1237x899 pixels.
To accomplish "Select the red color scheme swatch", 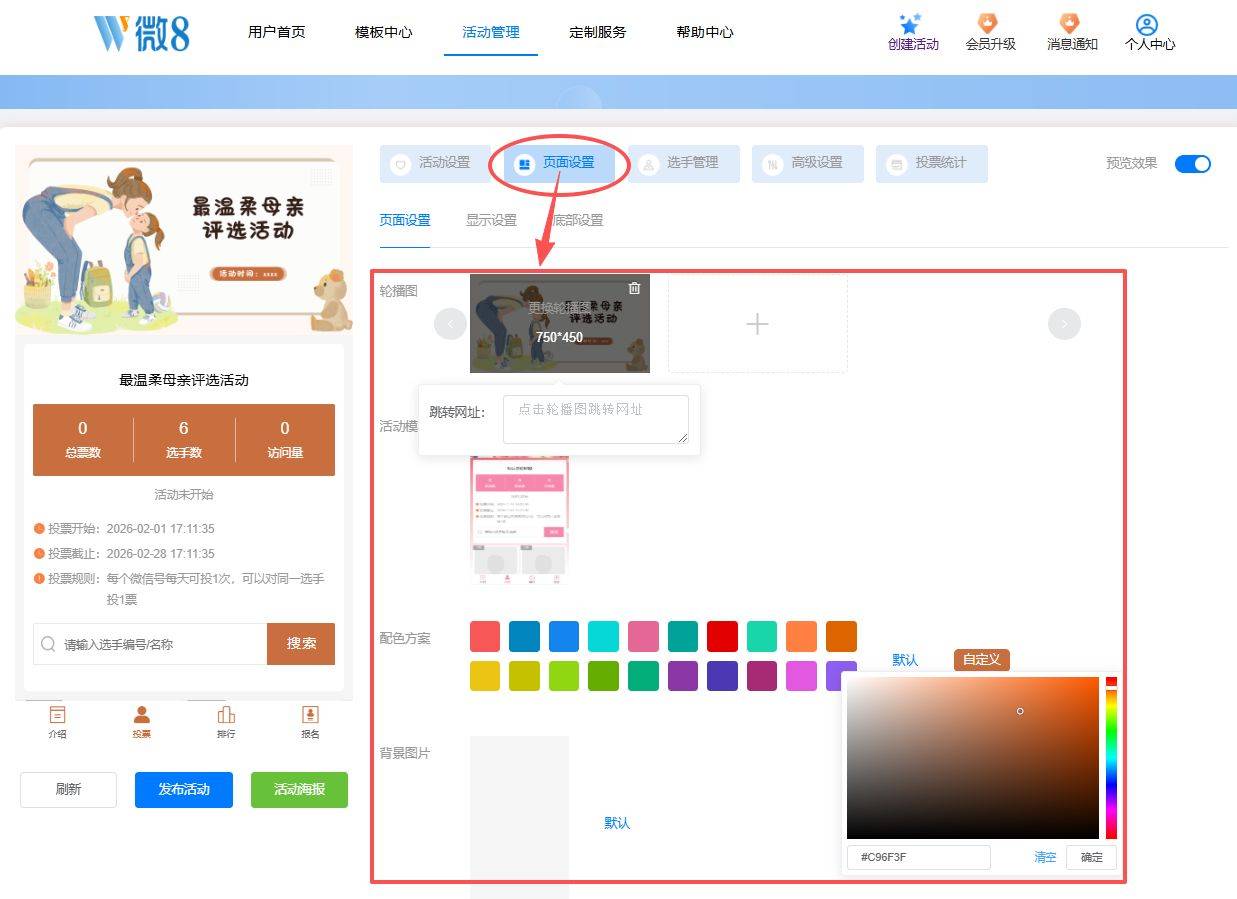I will 722,636.
